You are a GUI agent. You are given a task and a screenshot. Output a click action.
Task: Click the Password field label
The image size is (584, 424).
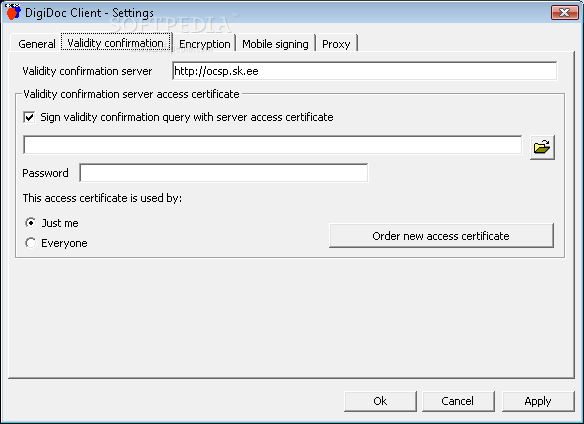click(x=45, y=173)
